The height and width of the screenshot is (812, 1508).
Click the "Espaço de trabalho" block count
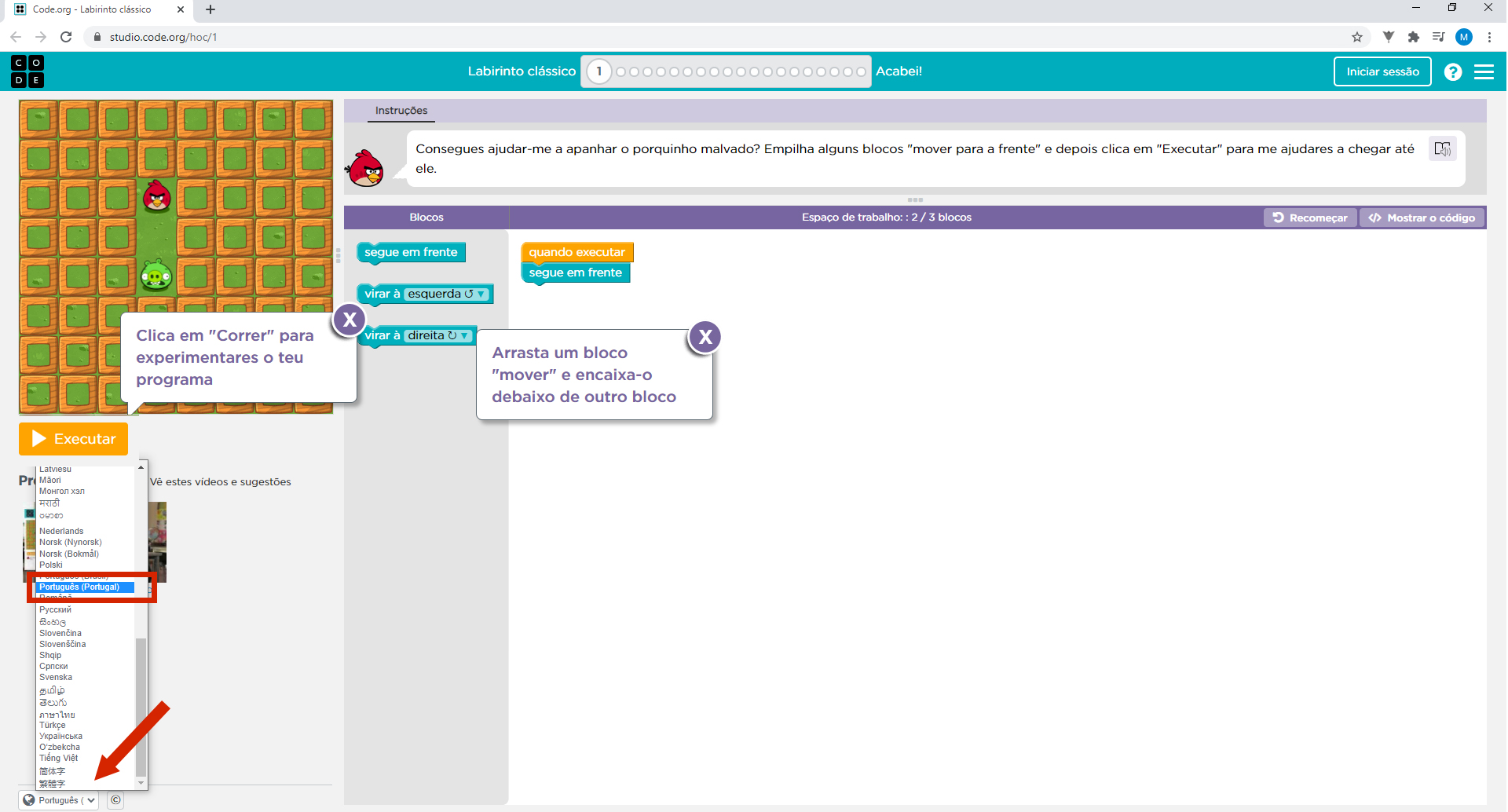[x=887, y=218]
